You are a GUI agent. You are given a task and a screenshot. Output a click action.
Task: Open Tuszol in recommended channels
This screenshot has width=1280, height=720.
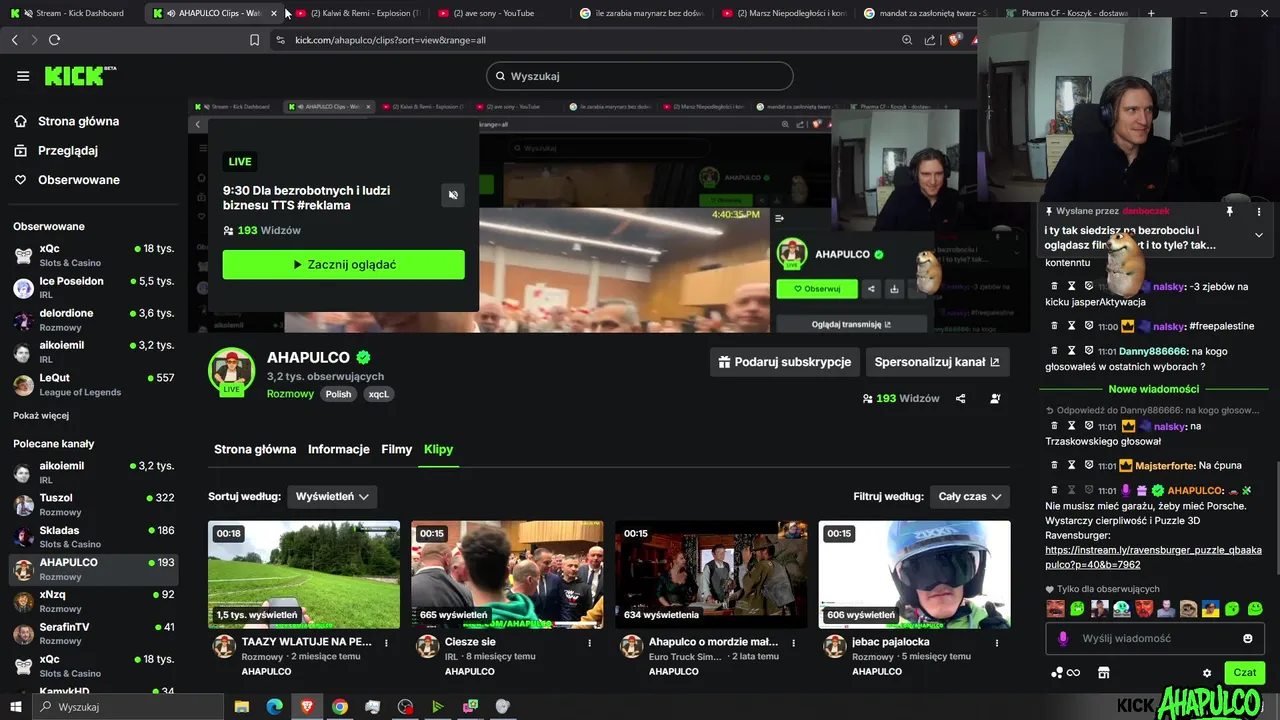pos(94,504)
